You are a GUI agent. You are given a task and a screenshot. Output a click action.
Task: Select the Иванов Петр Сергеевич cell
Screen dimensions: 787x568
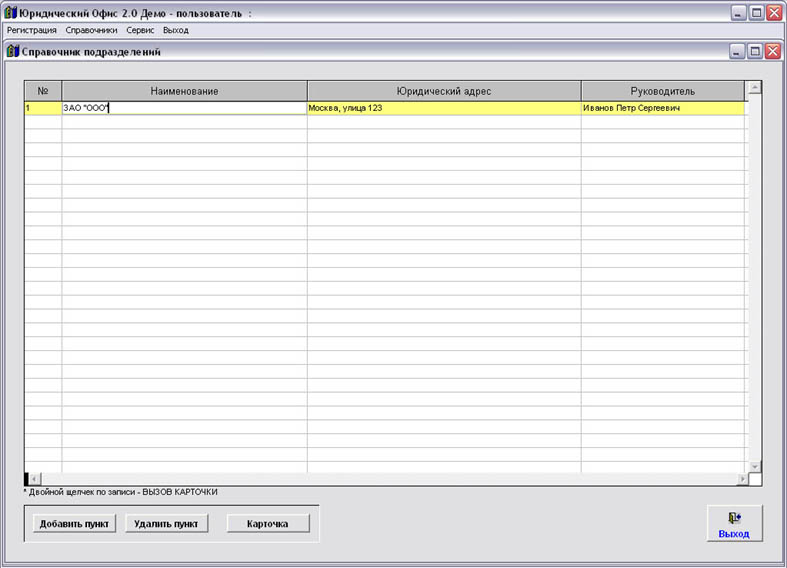(663, 108)
